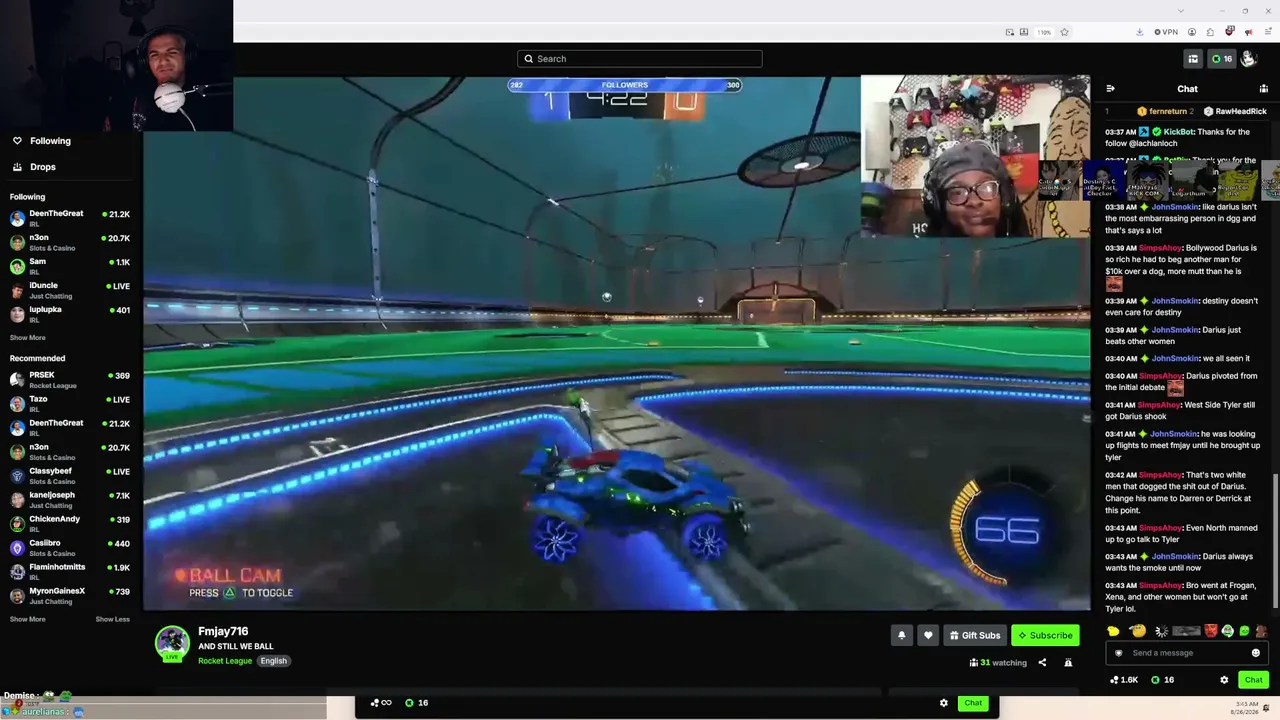Click the green Chat button in lower popup bar
Screen dimensions: 1280x720
coord(973,703)
